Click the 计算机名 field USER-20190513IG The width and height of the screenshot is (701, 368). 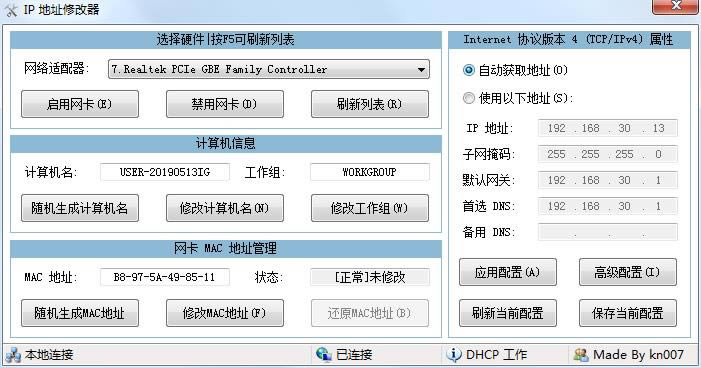point(165,172)
